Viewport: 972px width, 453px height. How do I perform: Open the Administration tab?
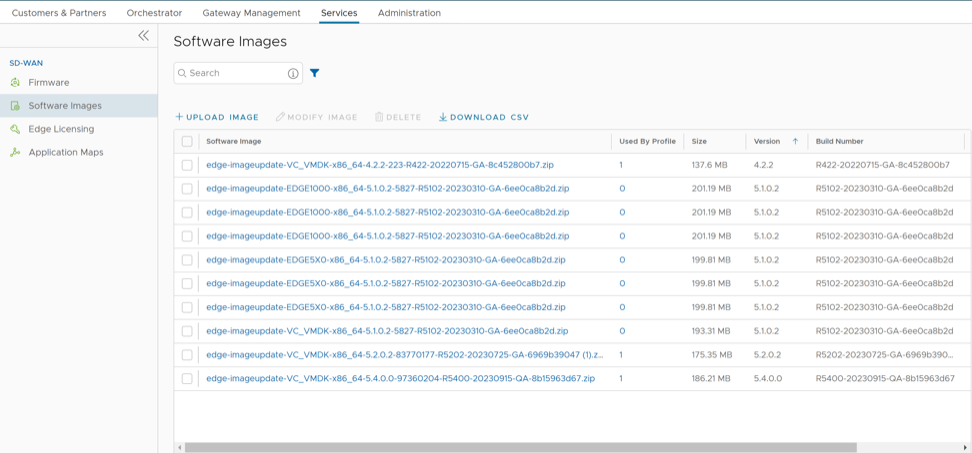click(409, 13)
